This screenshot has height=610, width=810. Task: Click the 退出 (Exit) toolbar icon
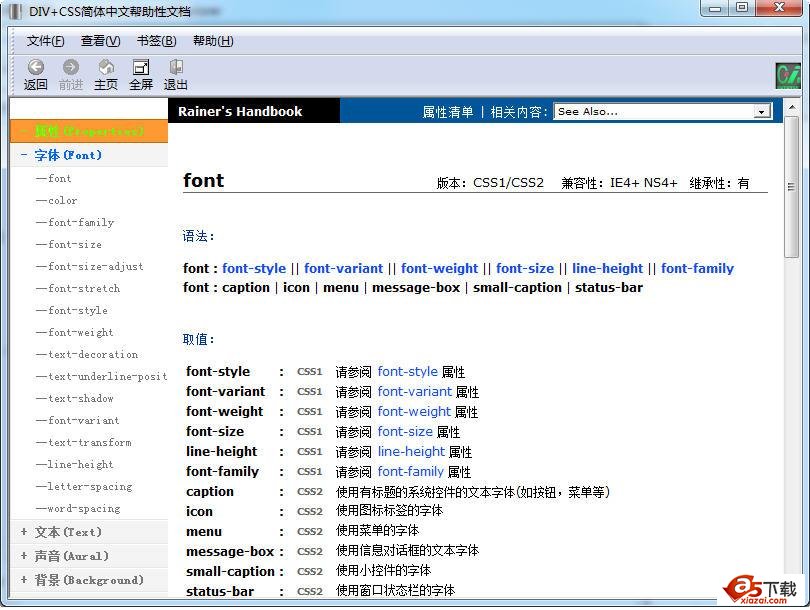click(175, 73)
